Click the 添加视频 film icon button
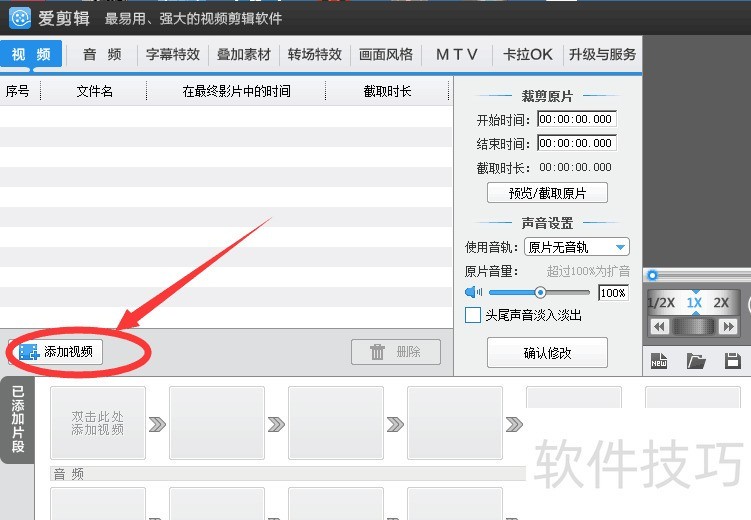 click(56, 352)
